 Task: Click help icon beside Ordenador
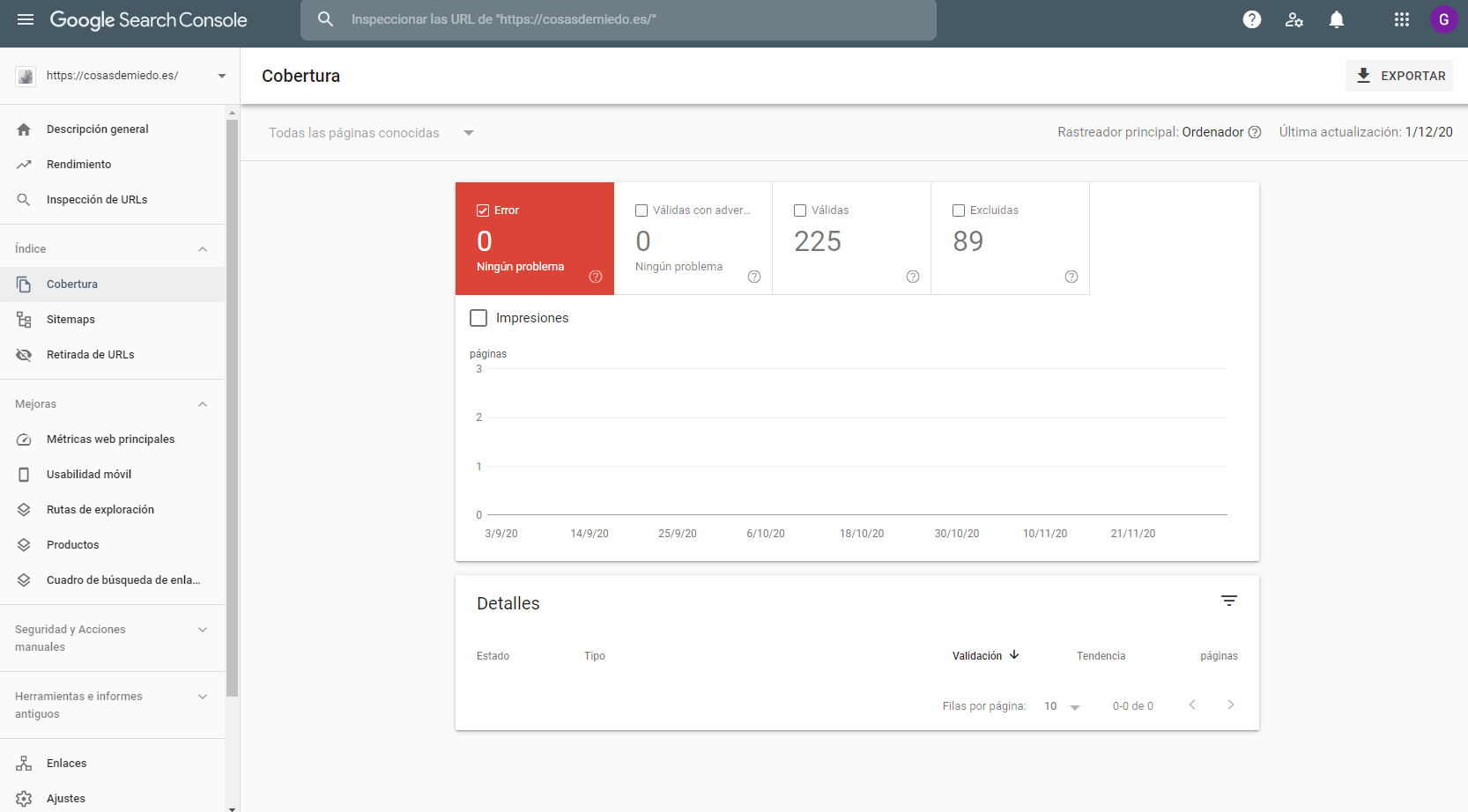[x=1255, y=132]
